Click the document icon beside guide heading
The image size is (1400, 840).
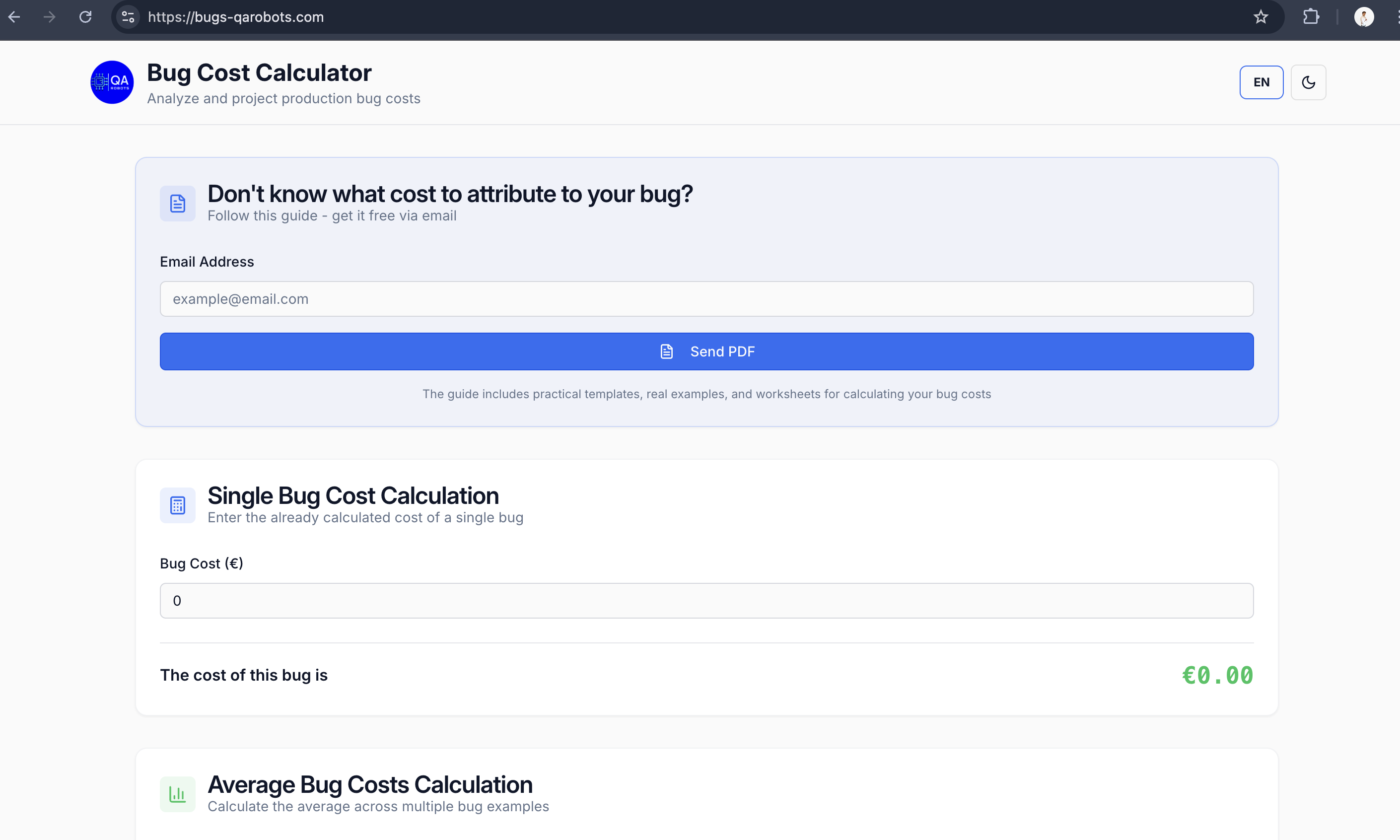(x=178, y=203)
